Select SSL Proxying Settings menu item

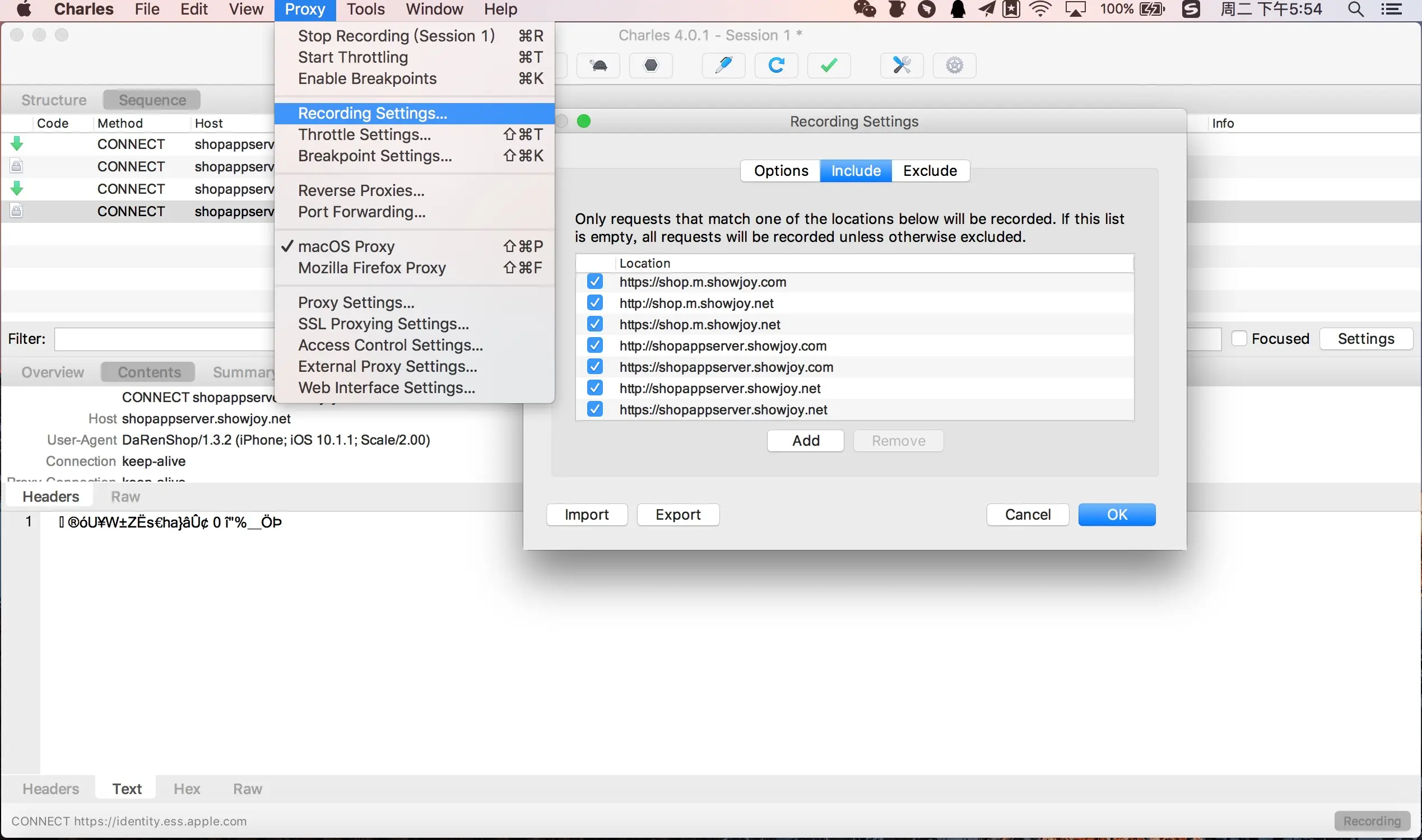click(383, 324)
